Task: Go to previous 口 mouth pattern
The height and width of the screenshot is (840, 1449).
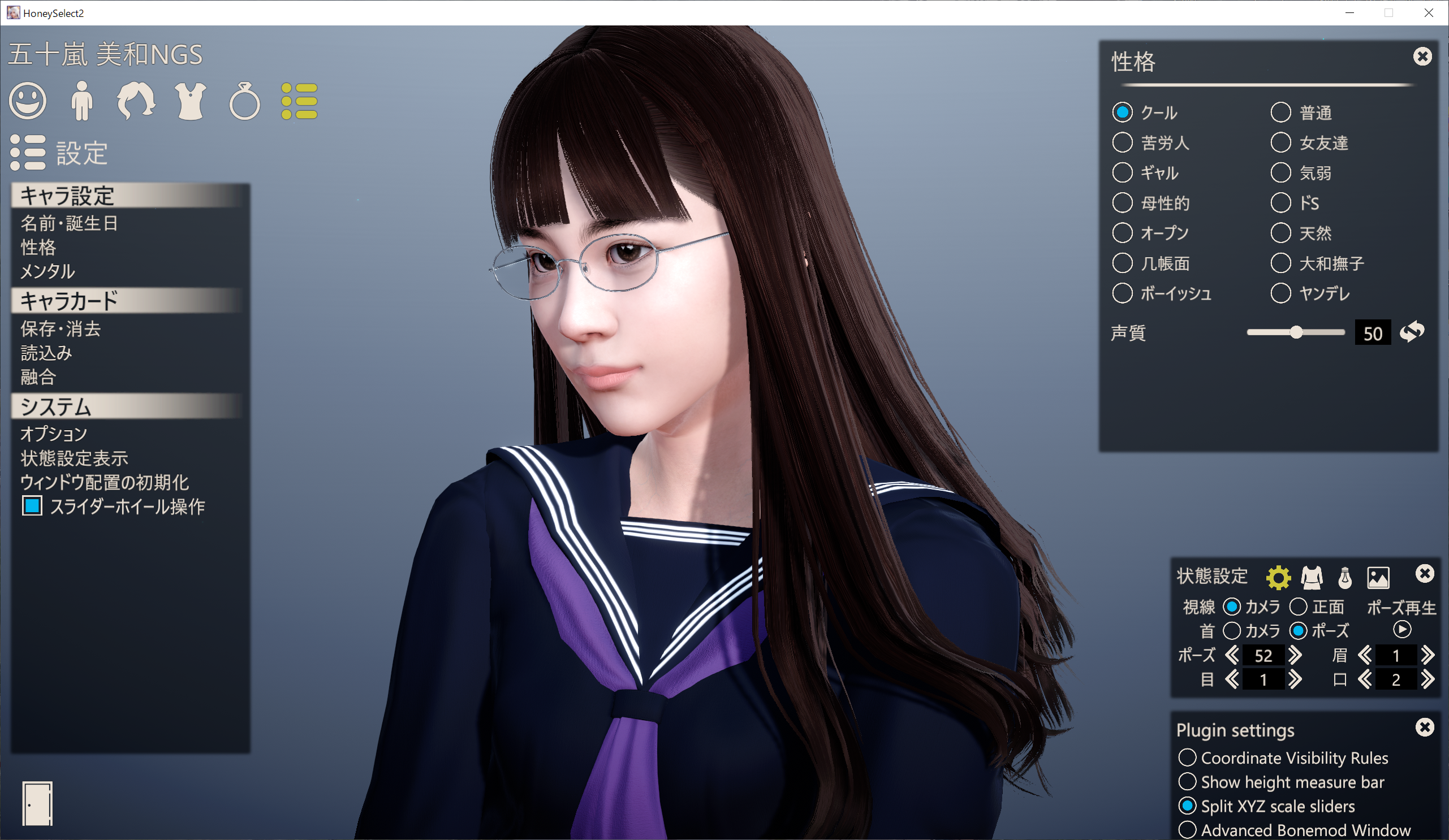Action: [1365, 679]
